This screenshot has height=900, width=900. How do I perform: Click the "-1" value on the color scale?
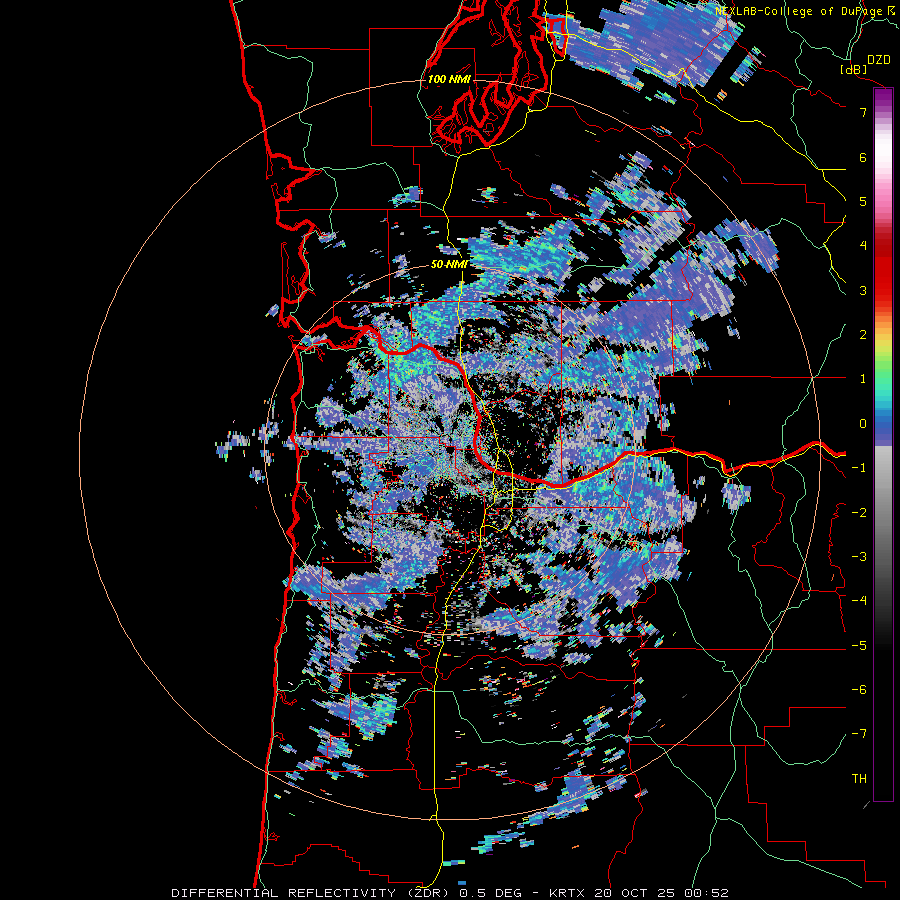click(x=859, y=468)
